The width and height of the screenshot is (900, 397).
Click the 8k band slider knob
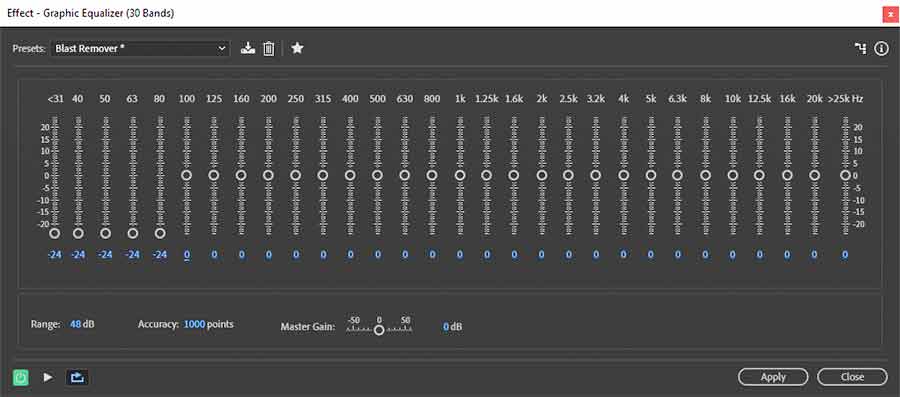(705, 175)
